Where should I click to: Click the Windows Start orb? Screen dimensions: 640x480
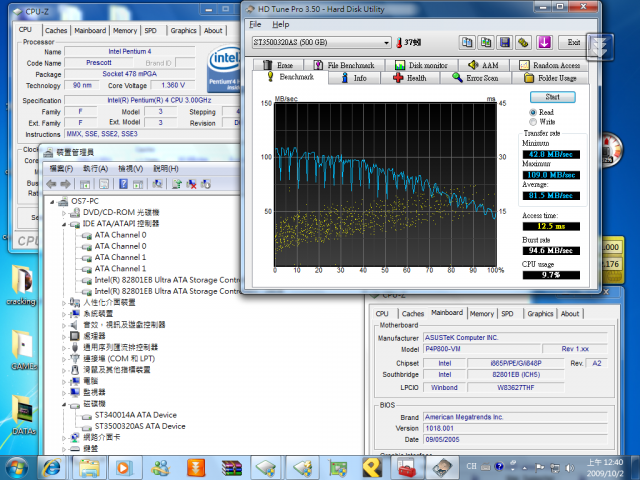[x=17, y=468]
